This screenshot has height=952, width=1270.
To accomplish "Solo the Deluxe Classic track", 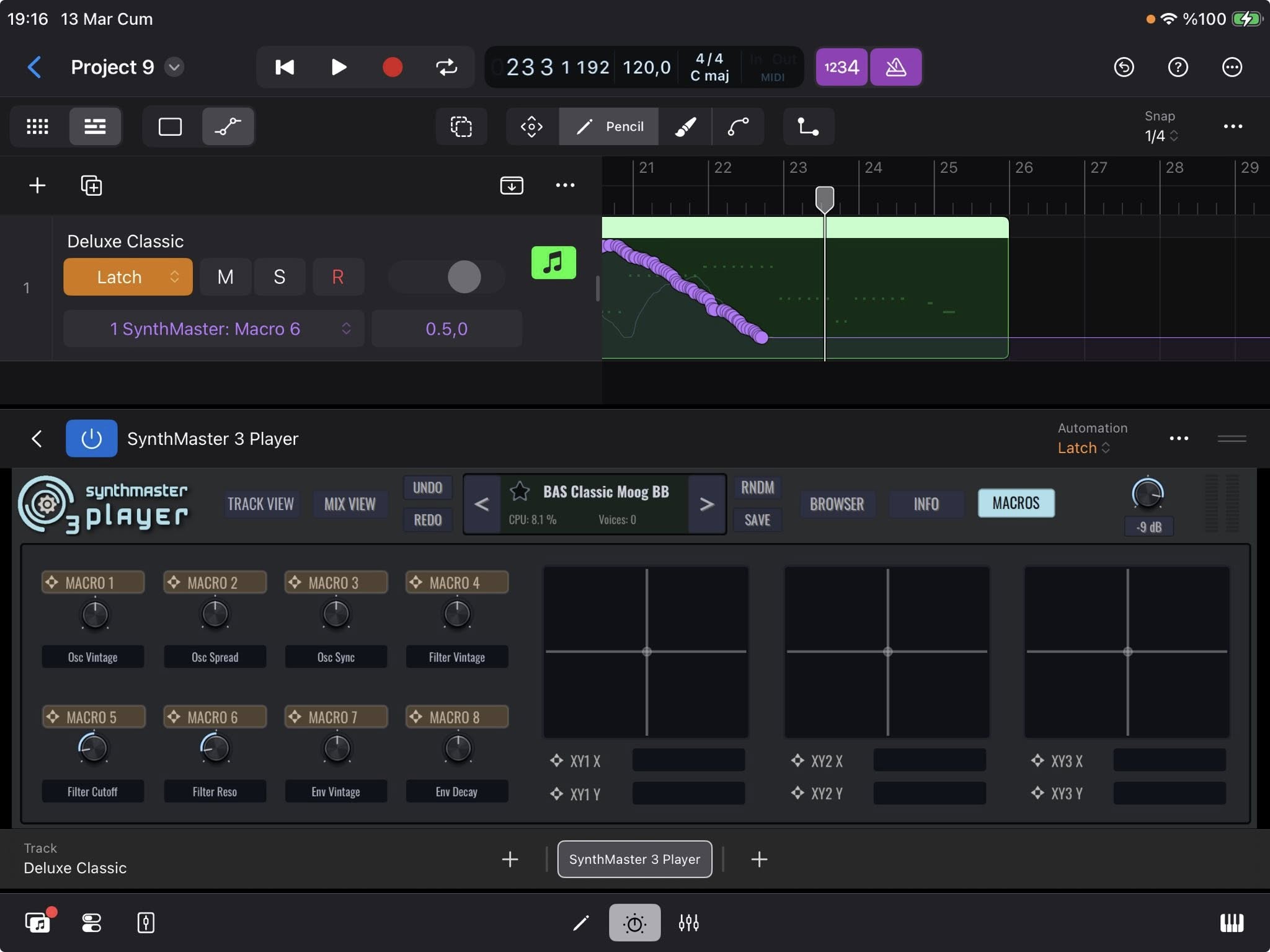I will [x=279, y=277].
